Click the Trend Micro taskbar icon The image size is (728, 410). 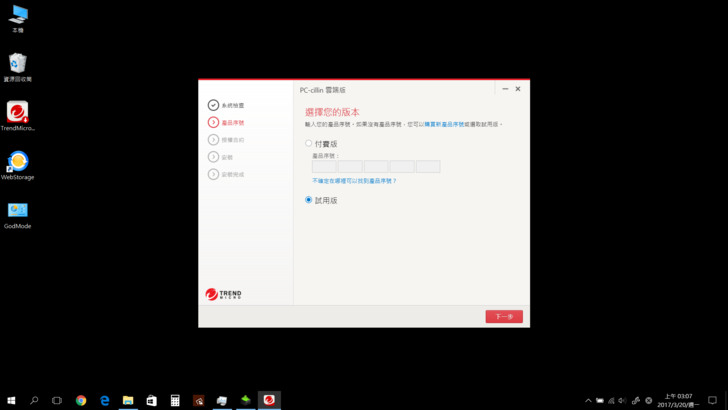pos(269,400)
